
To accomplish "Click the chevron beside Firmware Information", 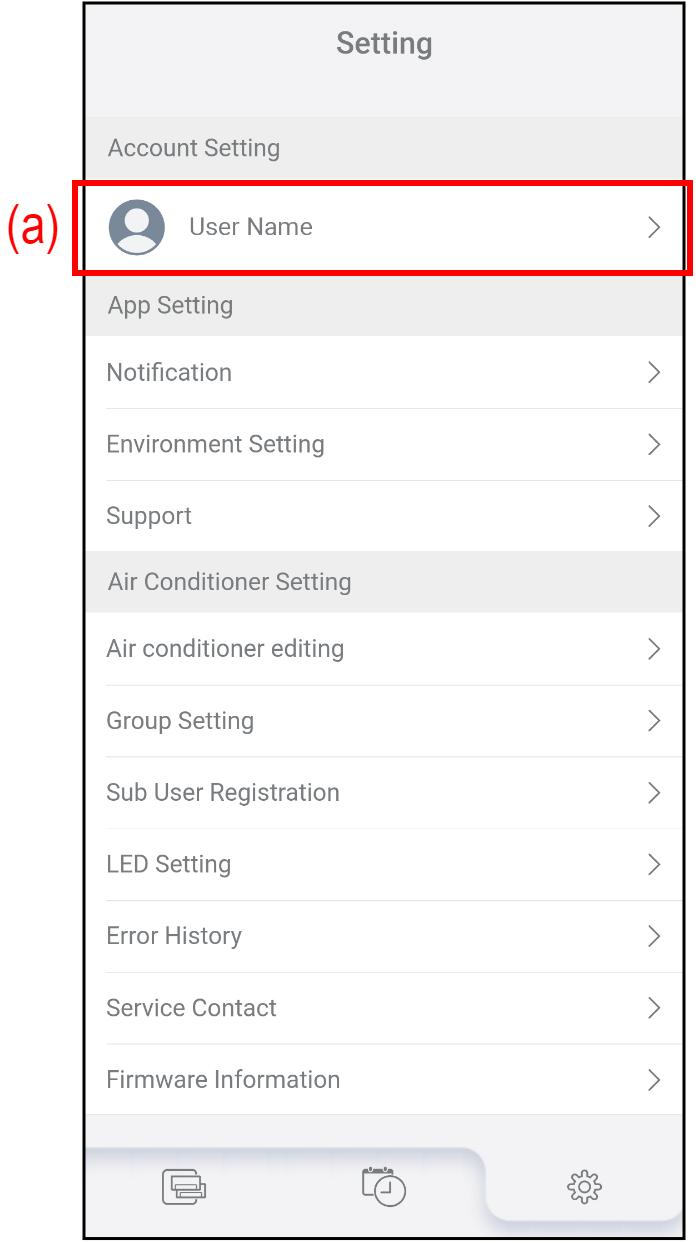I will (x=654, y=1080).
